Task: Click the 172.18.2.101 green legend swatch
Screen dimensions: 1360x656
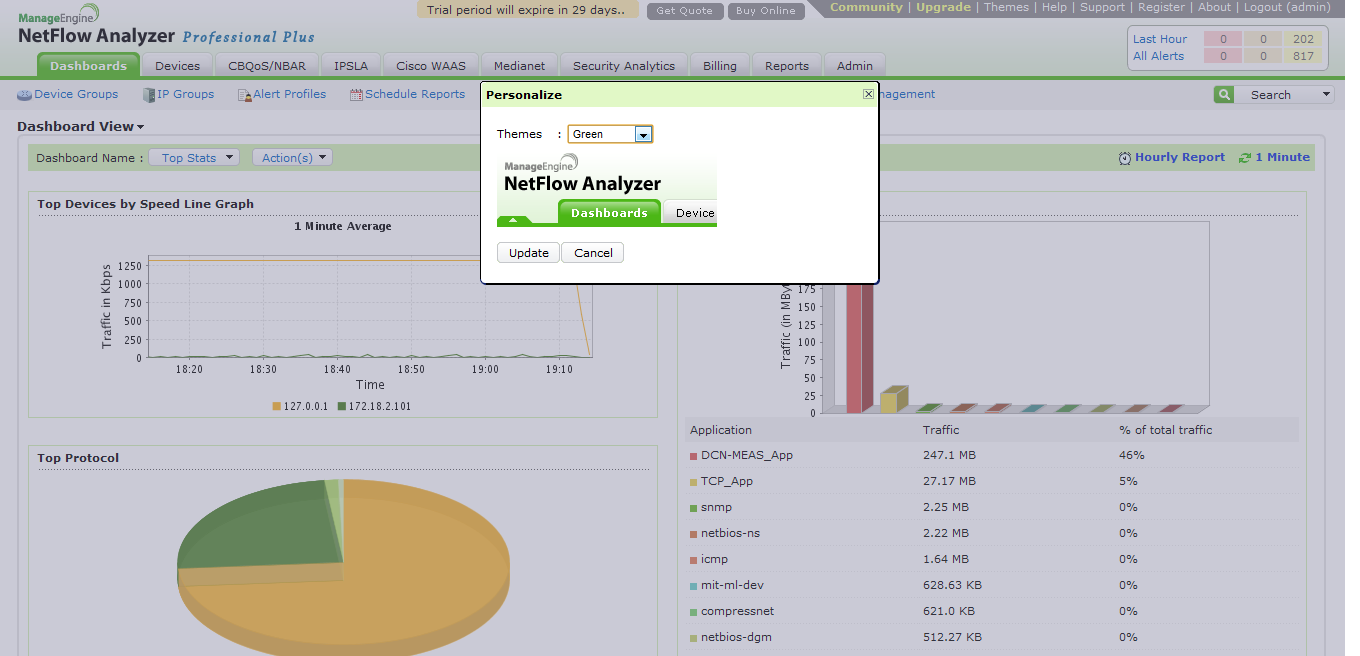Action: click(x=342, y=407)
